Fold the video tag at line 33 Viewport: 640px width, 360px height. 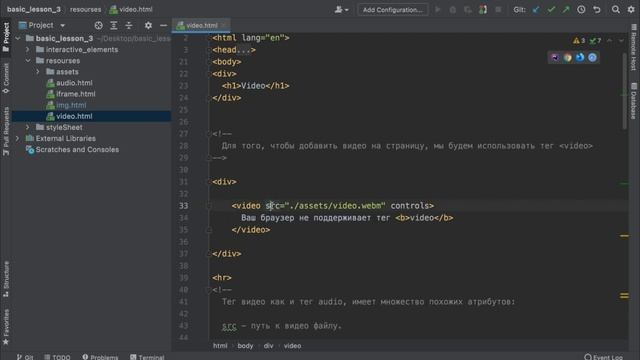[209, 206]
